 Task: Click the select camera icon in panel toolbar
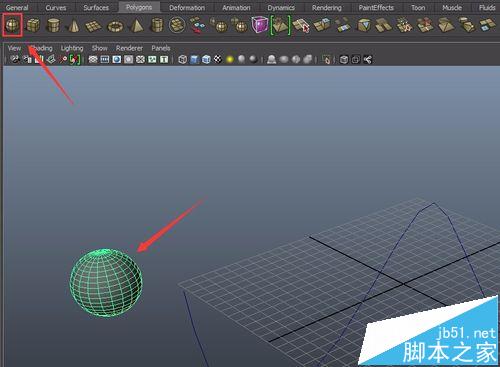[15, 59]
